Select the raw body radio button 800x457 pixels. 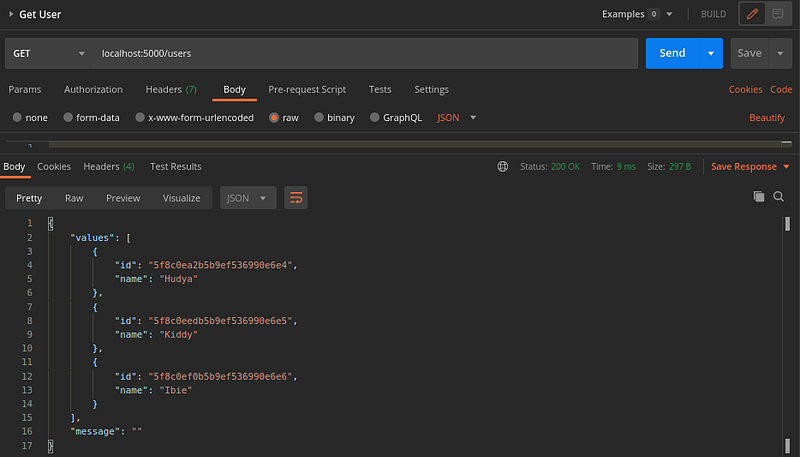coord(274,117)
